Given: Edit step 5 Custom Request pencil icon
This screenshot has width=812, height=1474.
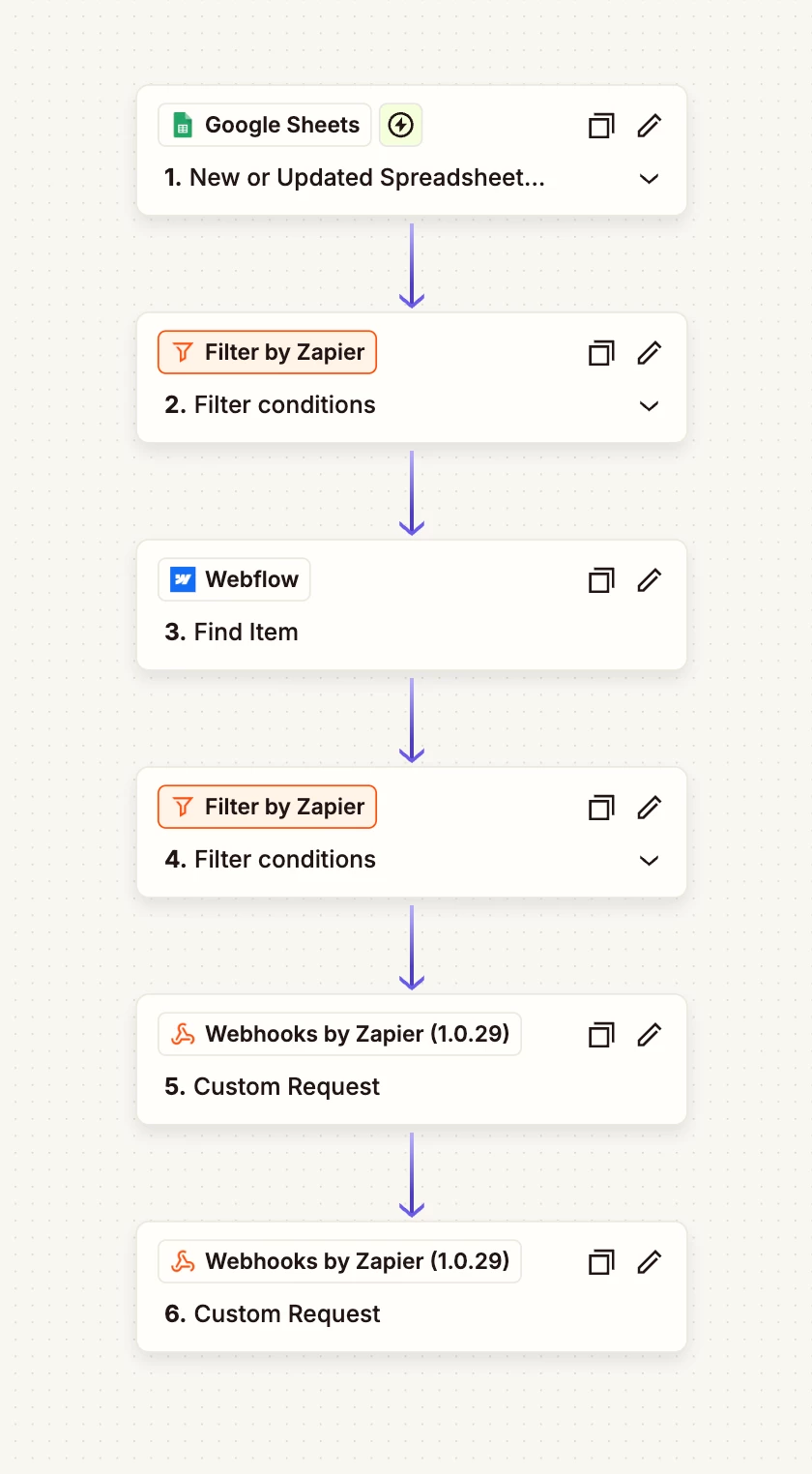Looking at the screenshot, I should (x=650, y=1035).
